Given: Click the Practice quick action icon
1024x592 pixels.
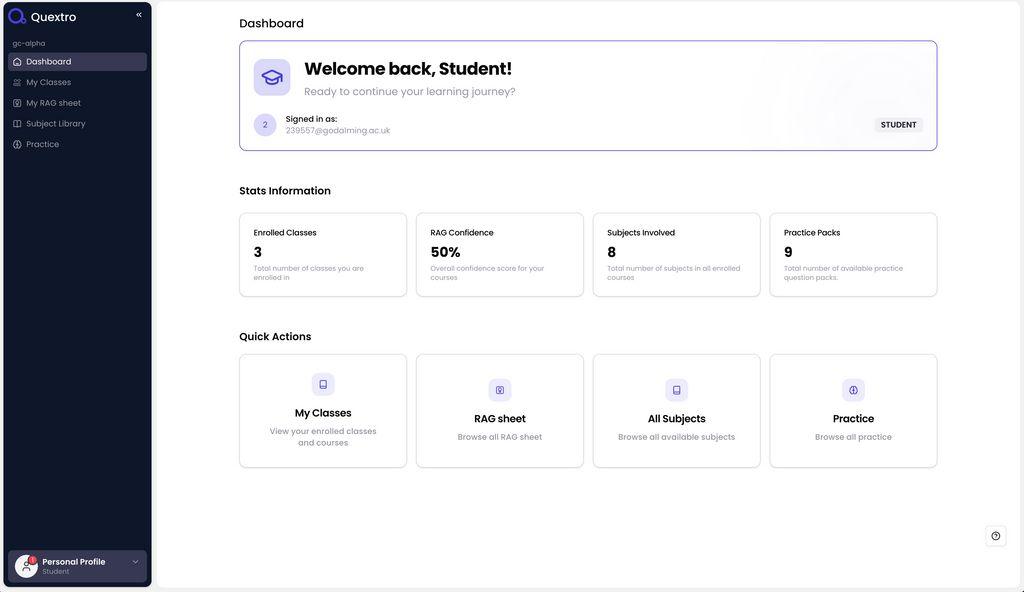Looking at the screenshot, I should point(853,390).
